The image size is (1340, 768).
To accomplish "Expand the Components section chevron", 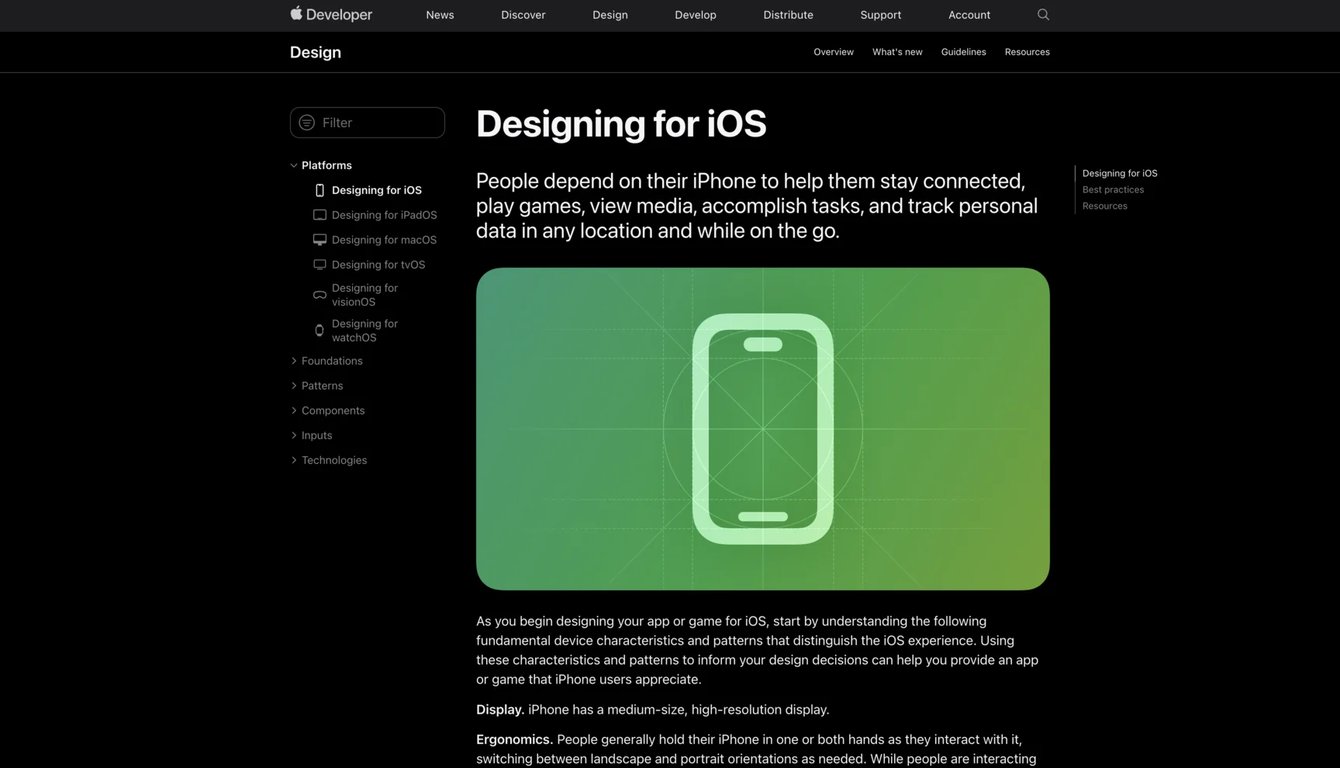I will point(294,411).
